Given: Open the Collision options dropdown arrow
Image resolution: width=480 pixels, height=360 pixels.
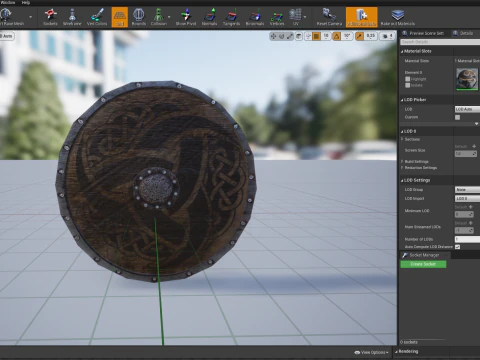Looking at the screenshot, I should [169, 17].
